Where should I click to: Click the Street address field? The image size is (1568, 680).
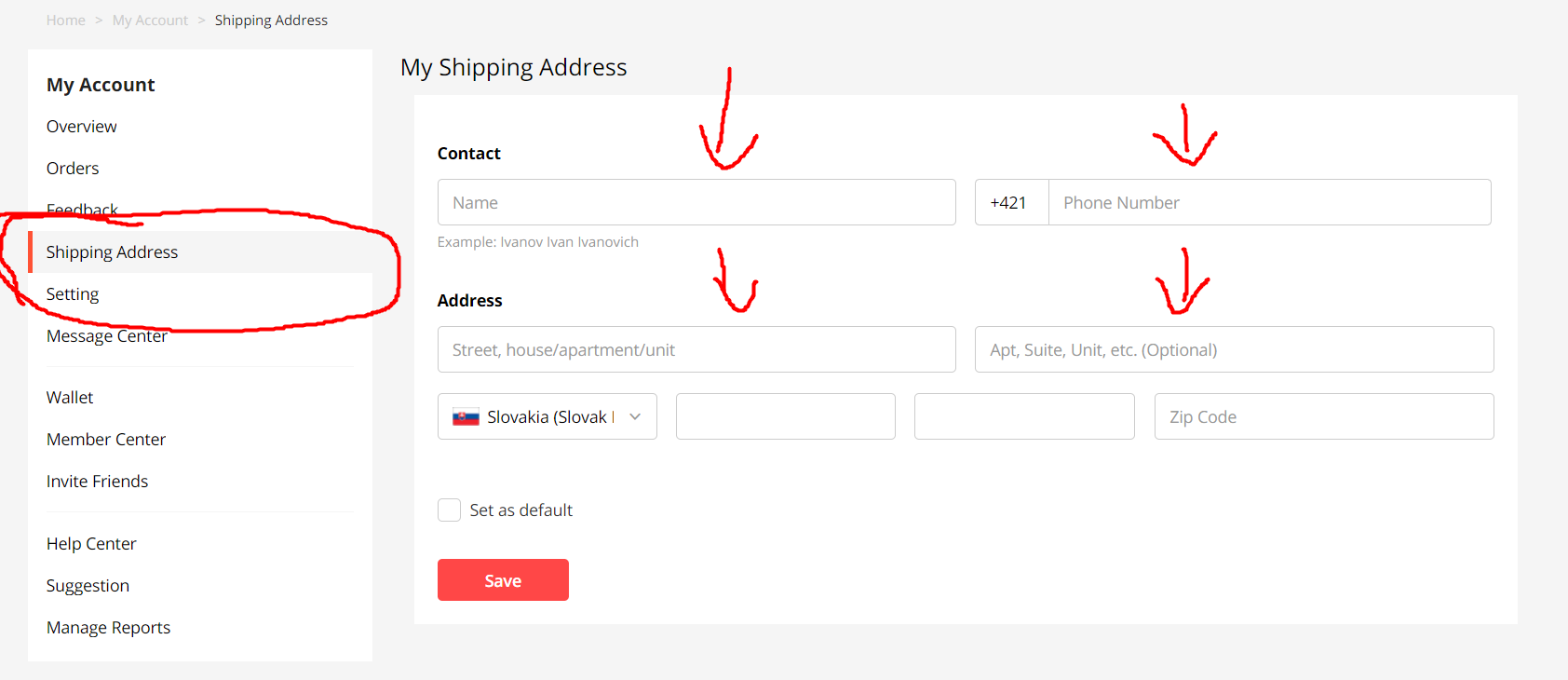696,350
